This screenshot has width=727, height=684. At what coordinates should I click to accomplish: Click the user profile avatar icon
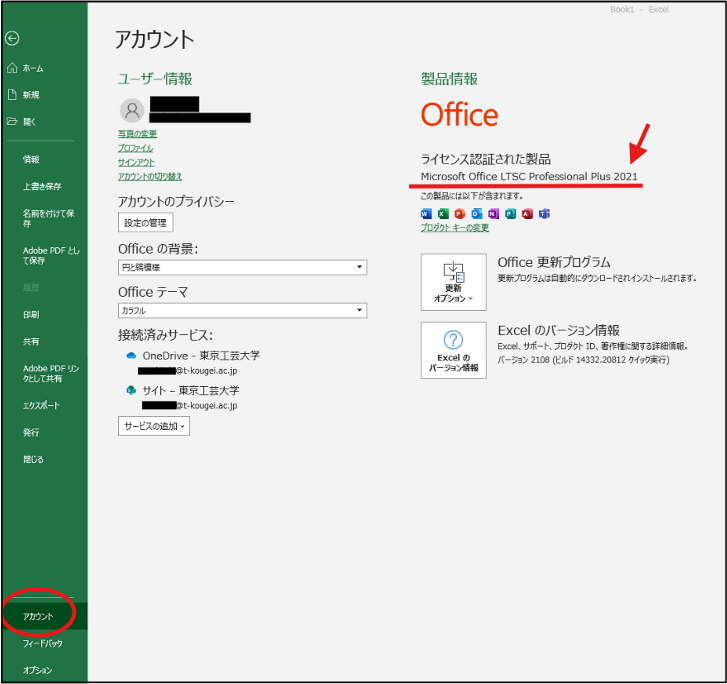(x=132, y=110)
